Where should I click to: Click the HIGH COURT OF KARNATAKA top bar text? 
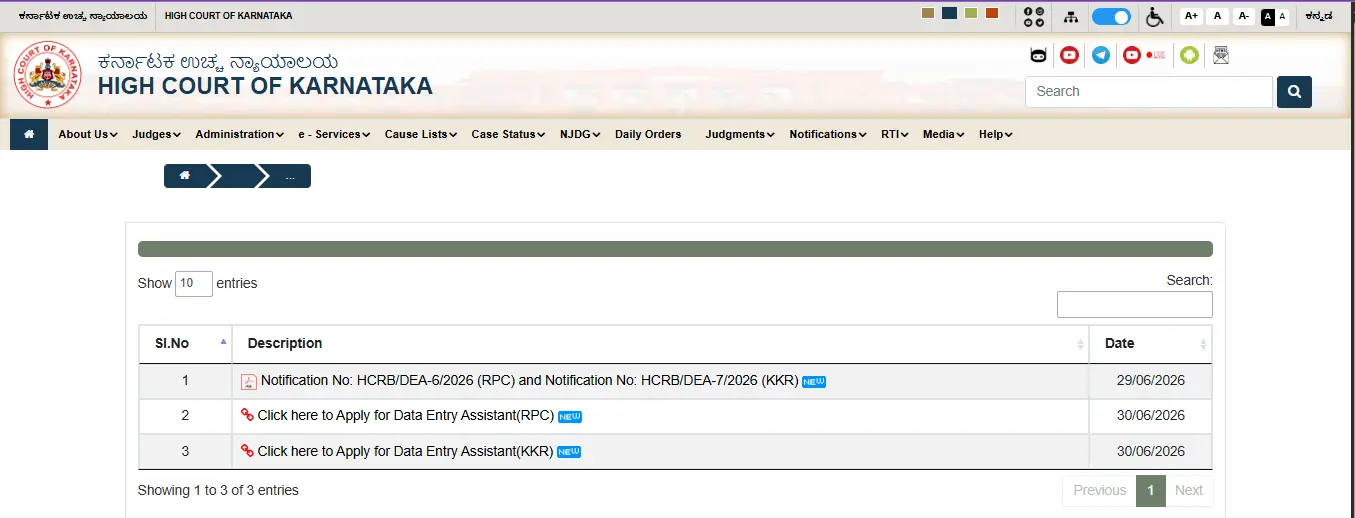(x=229, y=16)
